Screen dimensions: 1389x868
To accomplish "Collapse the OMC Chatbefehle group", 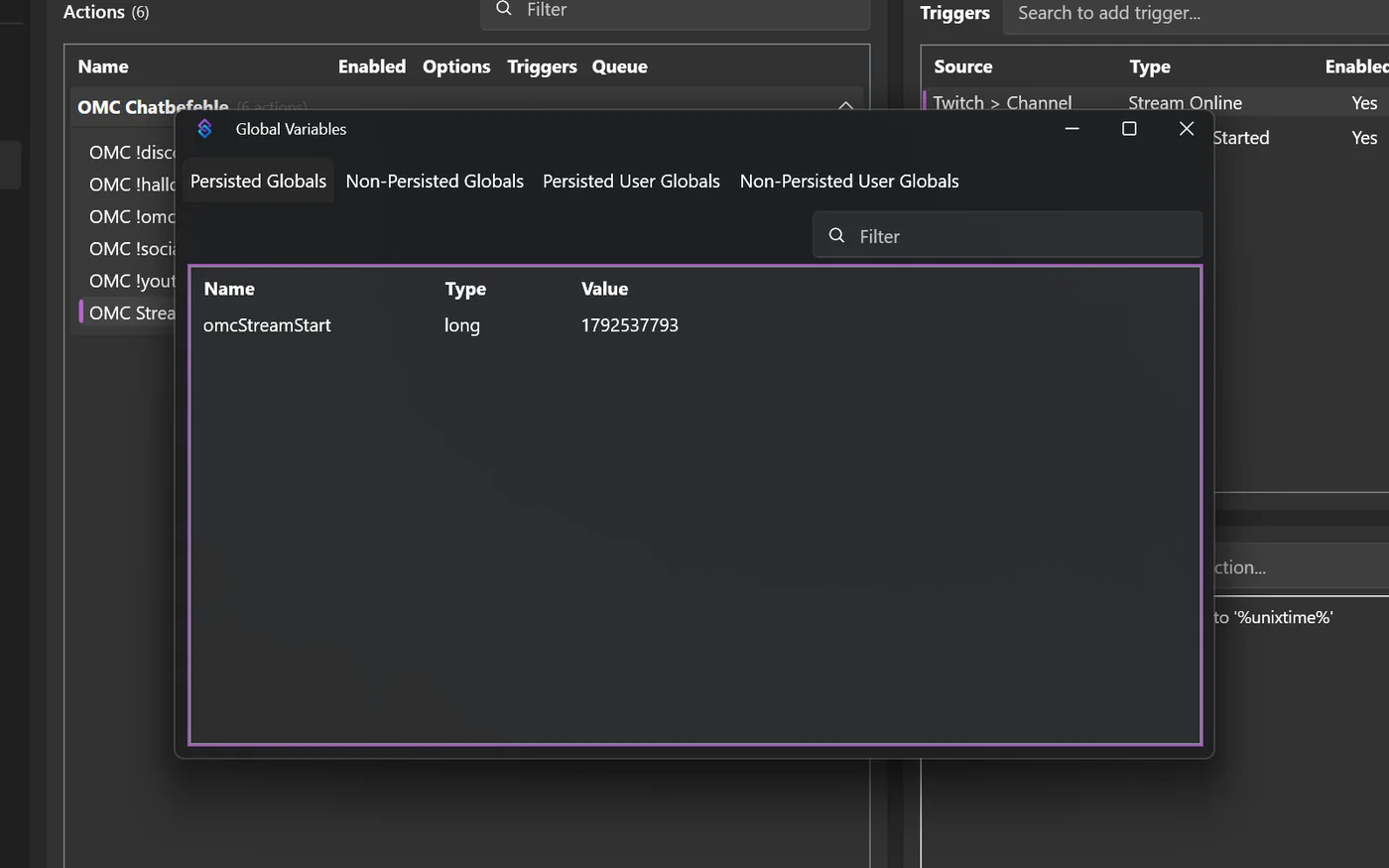I will click(845, 104).
